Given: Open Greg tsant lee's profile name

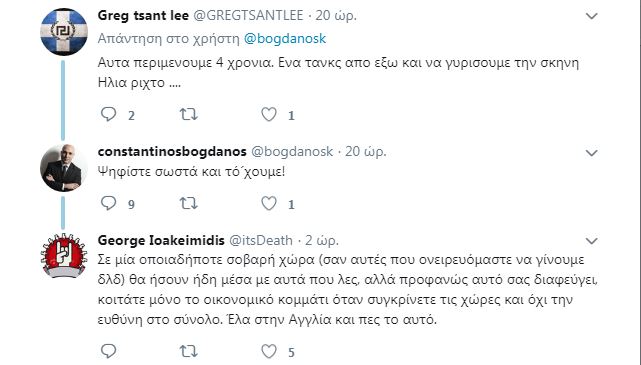Looking at the screenshot, I should [143, 16].
